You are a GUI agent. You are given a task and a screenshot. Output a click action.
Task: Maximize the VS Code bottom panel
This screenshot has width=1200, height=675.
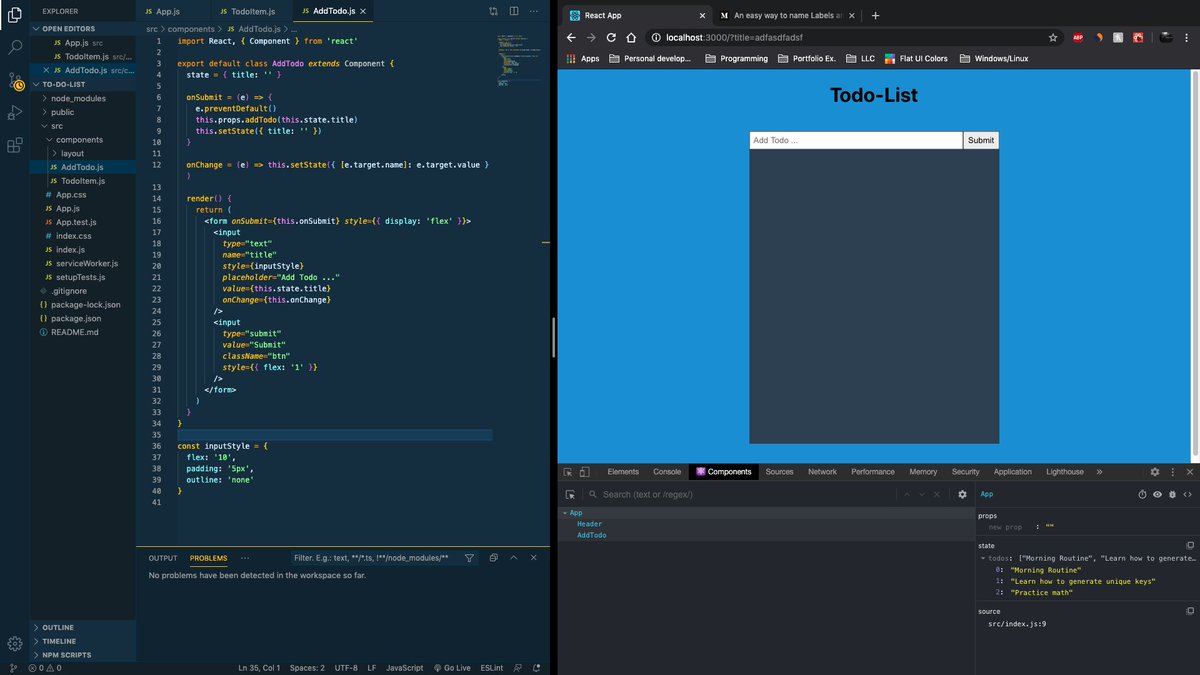click(x=514, y=558)
